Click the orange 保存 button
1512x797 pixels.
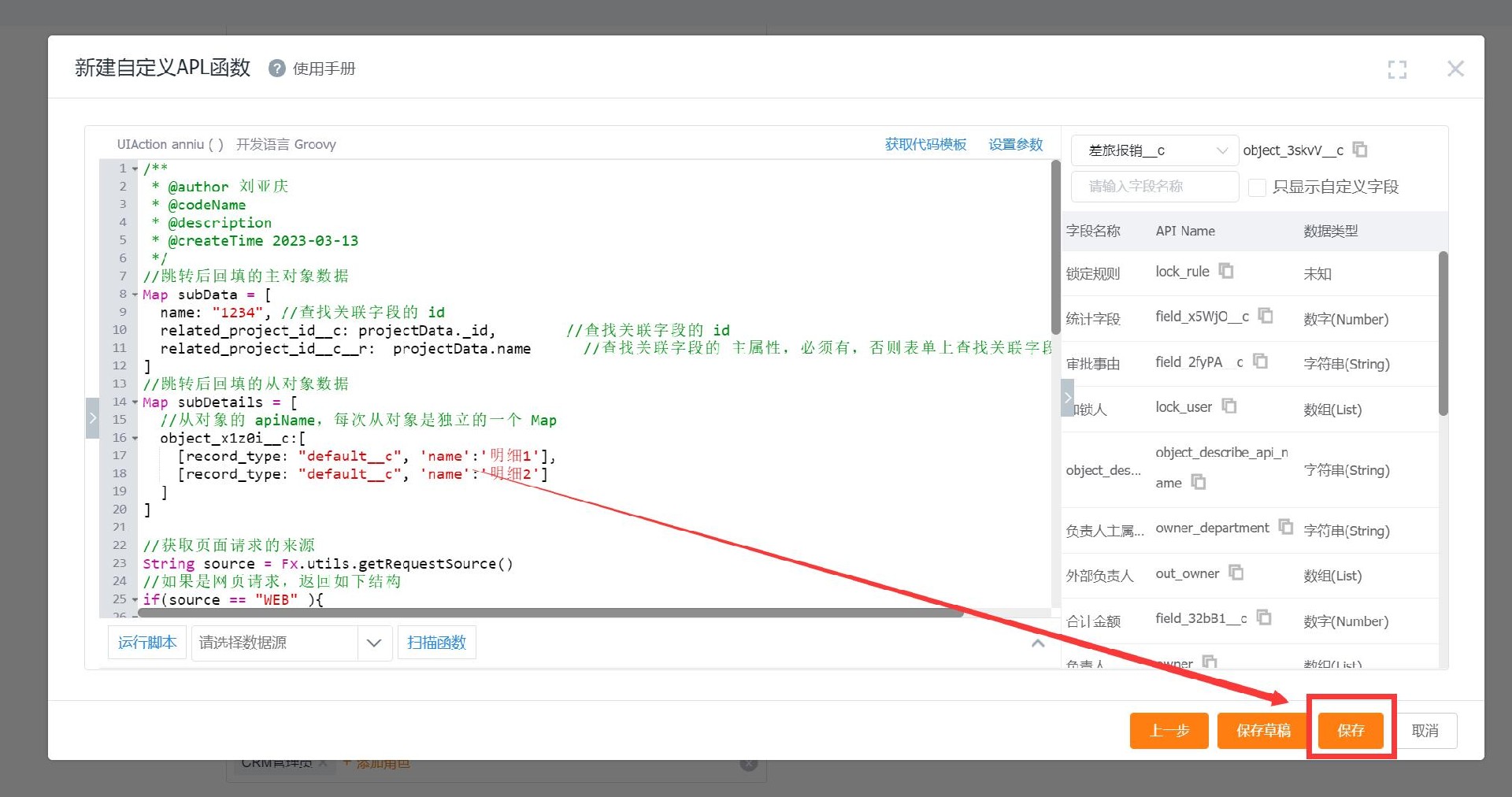coord(1351,731)
